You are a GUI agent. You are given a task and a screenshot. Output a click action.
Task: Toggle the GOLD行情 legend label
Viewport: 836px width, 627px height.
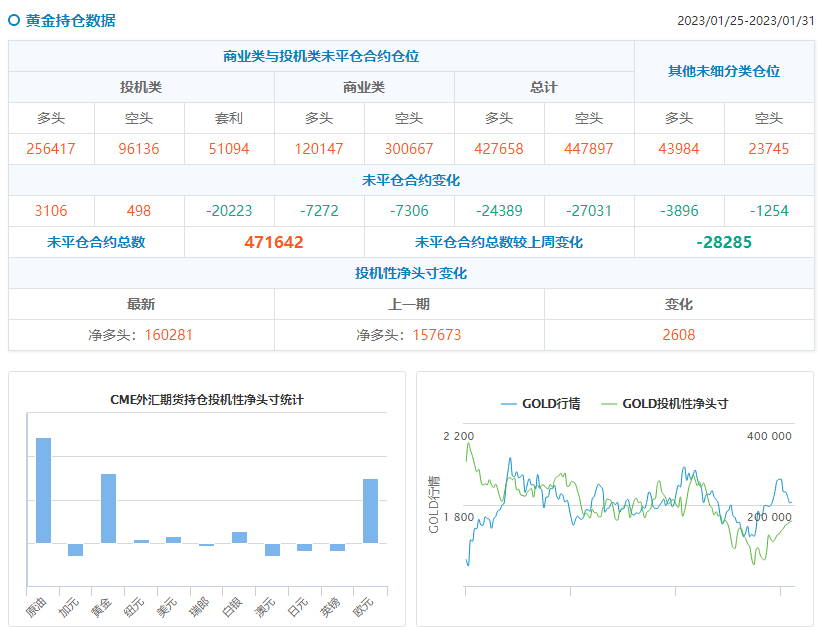pyautogui.click(x=550, y=404)
